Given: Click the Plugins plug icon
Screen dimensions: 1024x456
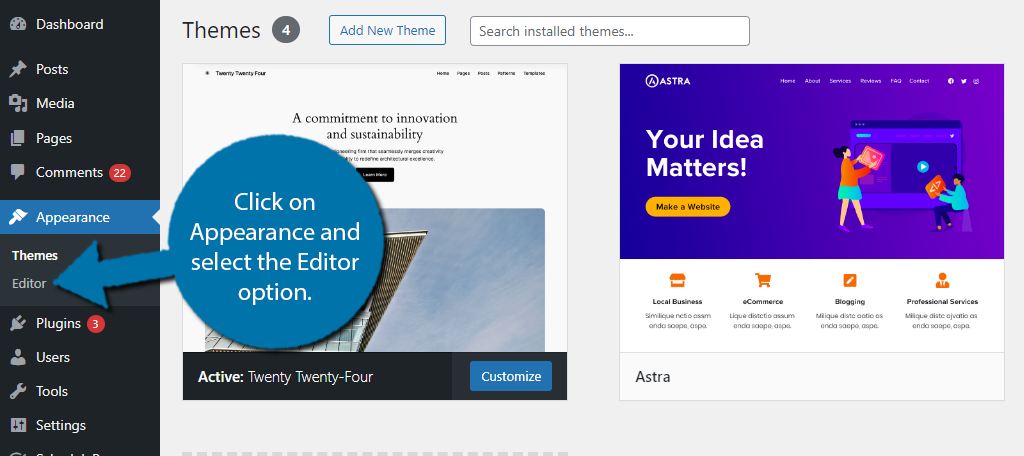Looking at the screenshot, I should [18, 323].
